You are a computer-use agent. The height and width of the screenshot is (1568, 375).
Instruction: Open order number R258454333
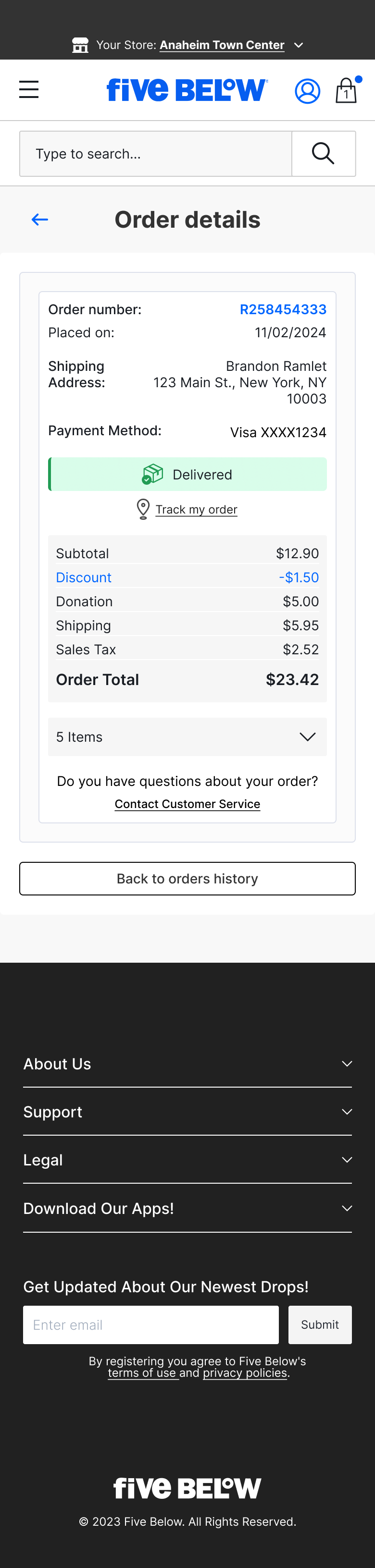coord(283,309)
